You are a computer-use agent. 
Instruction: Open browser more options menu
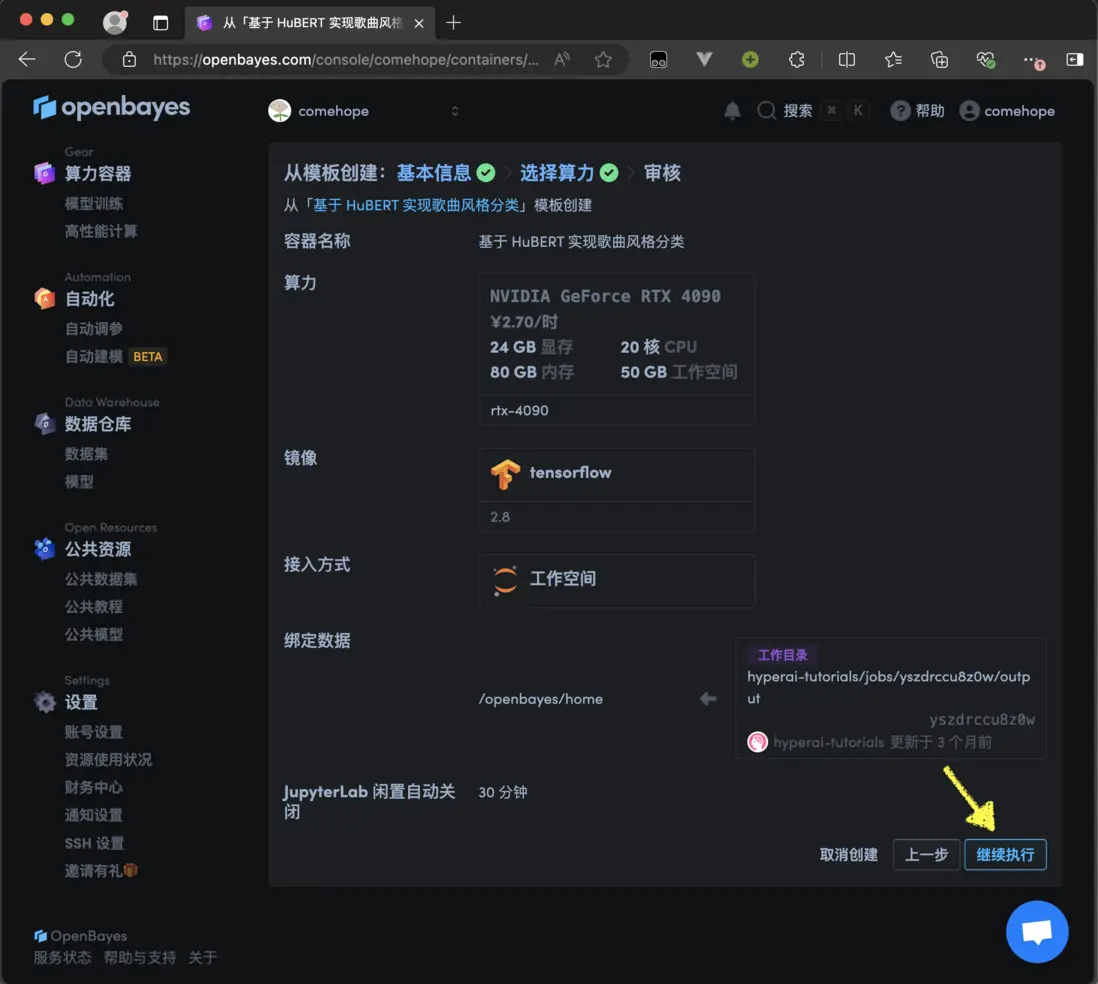tap(1033, 60)
